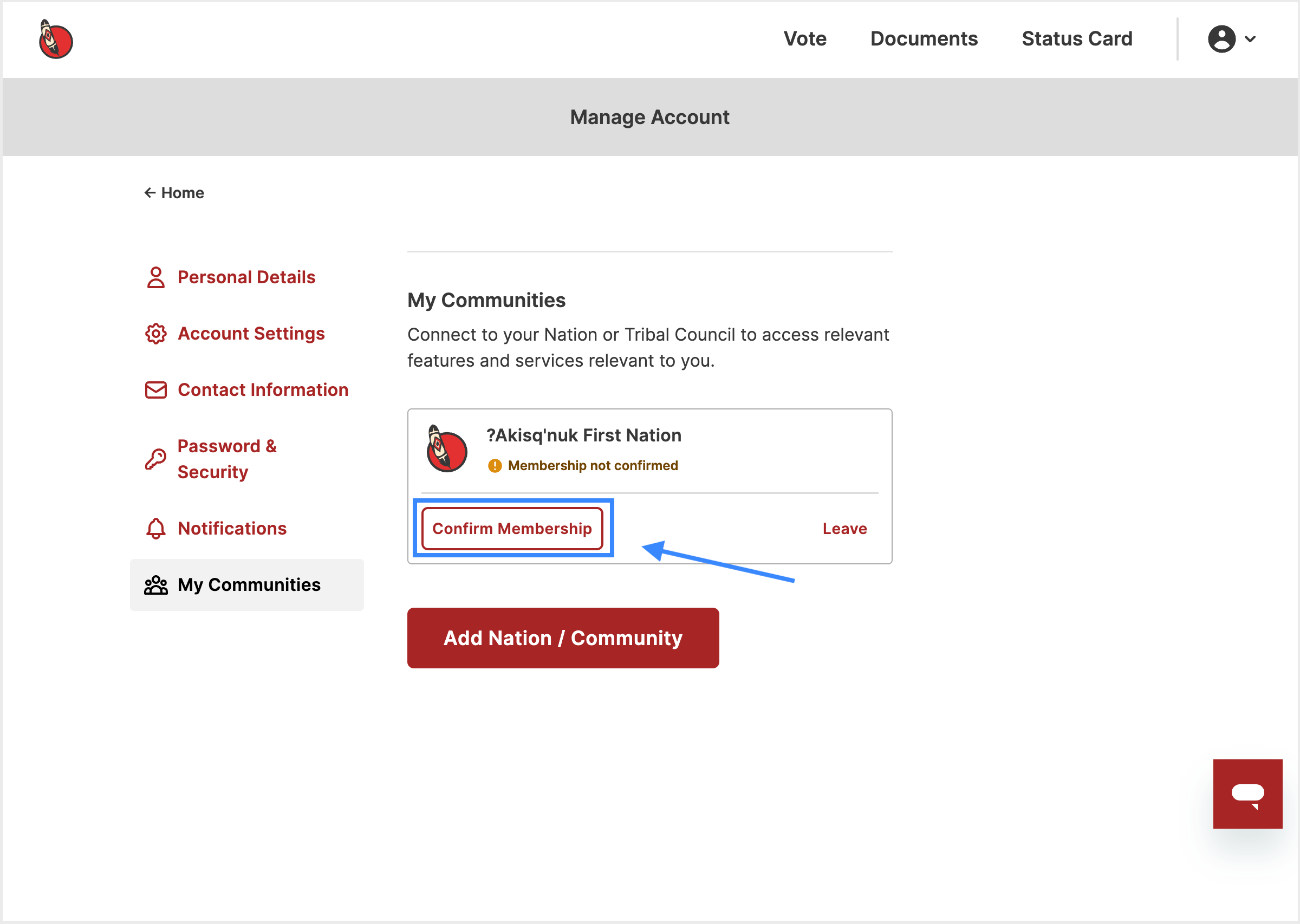Open Account Settings section
This screenshot has width=1300, height=924.
pos(251,334)
